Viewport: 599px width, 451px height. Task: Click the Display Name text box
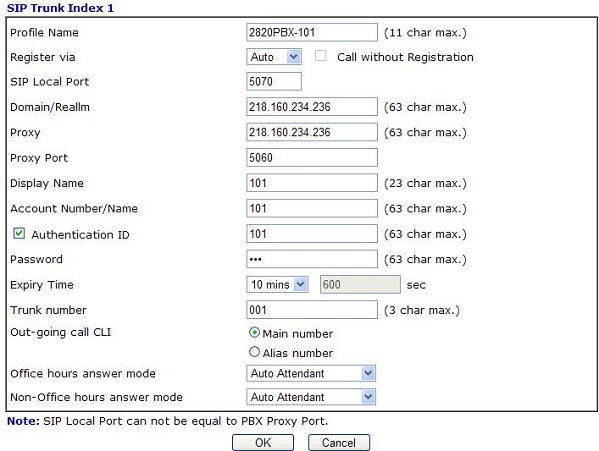pos(312,183)
